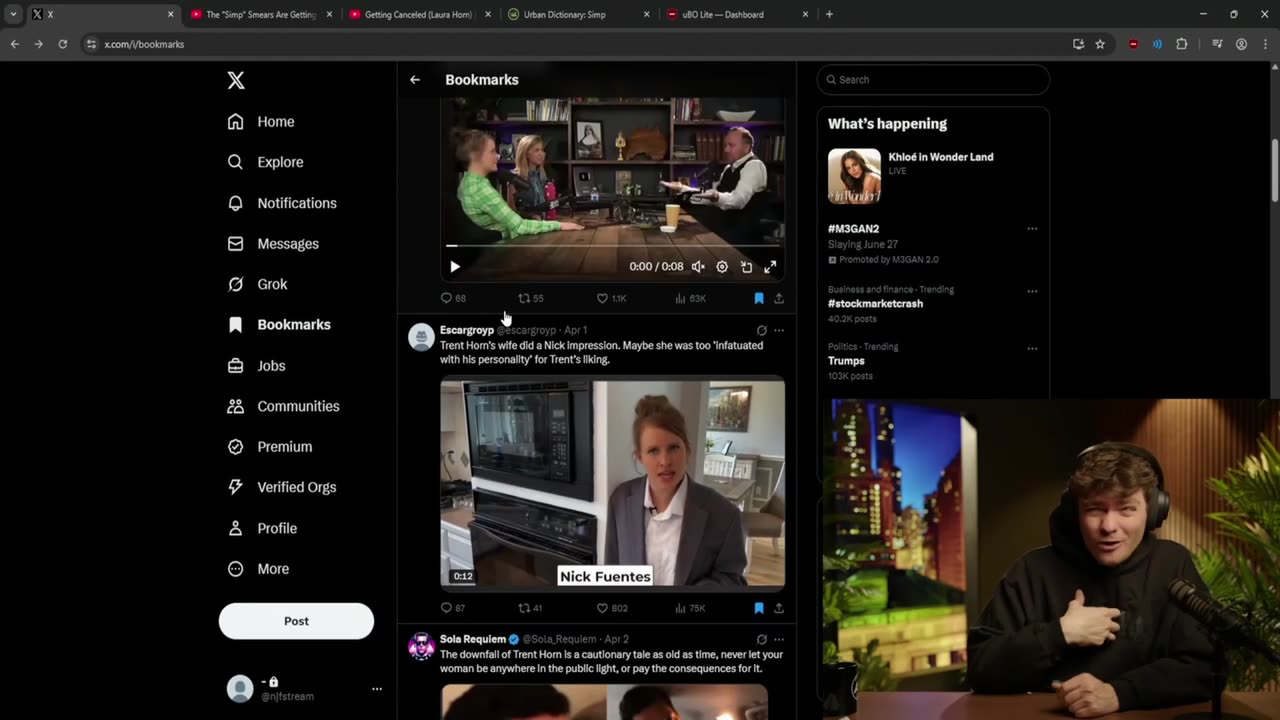The image size is (1280, 720).
Task: Remove bookmark on Escargroyp post
Action: (759, 608)
